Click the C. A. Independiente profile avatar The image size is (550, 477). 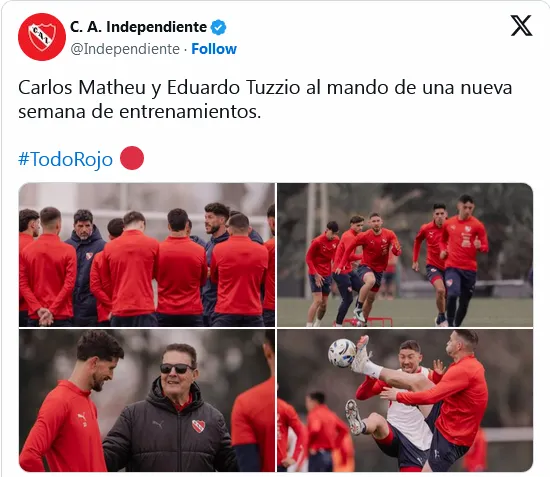click(x=42, y=37)
